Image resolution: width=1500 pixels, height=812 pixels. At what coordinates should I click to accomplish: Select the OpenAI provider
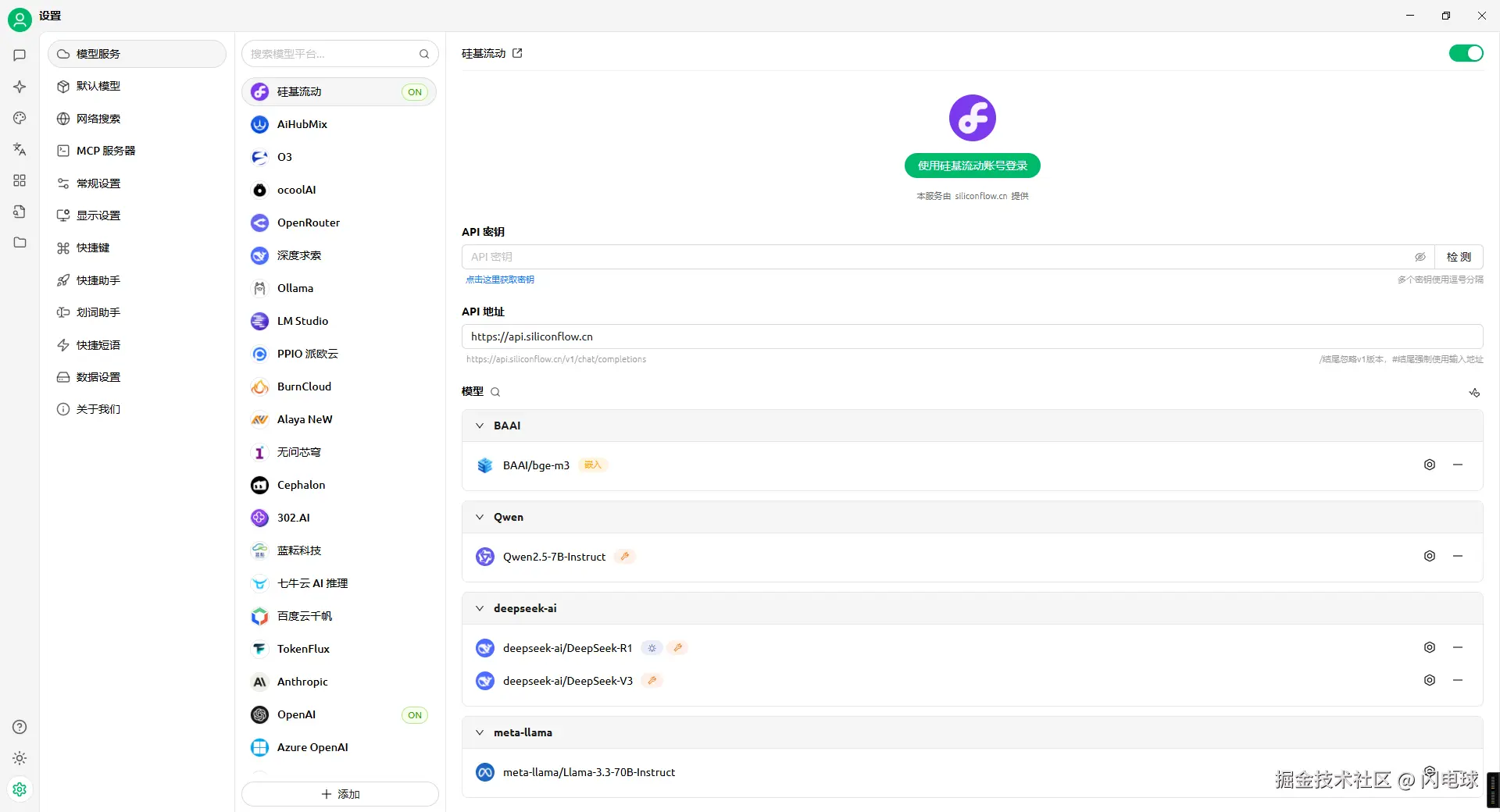coord(339,714)
